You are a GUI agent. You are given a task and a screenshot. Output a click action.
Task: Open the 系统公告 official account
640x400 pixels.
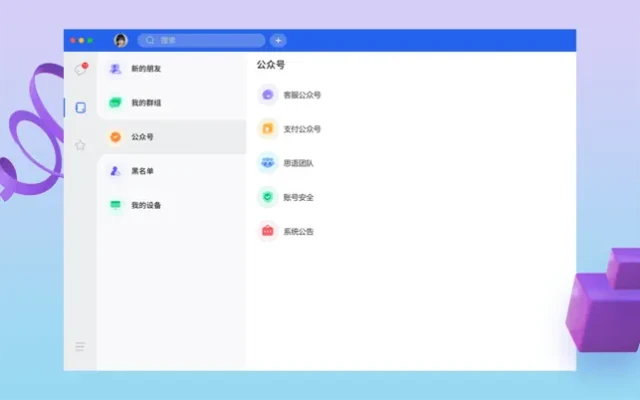pyautogui.click(x=298, y=231)
